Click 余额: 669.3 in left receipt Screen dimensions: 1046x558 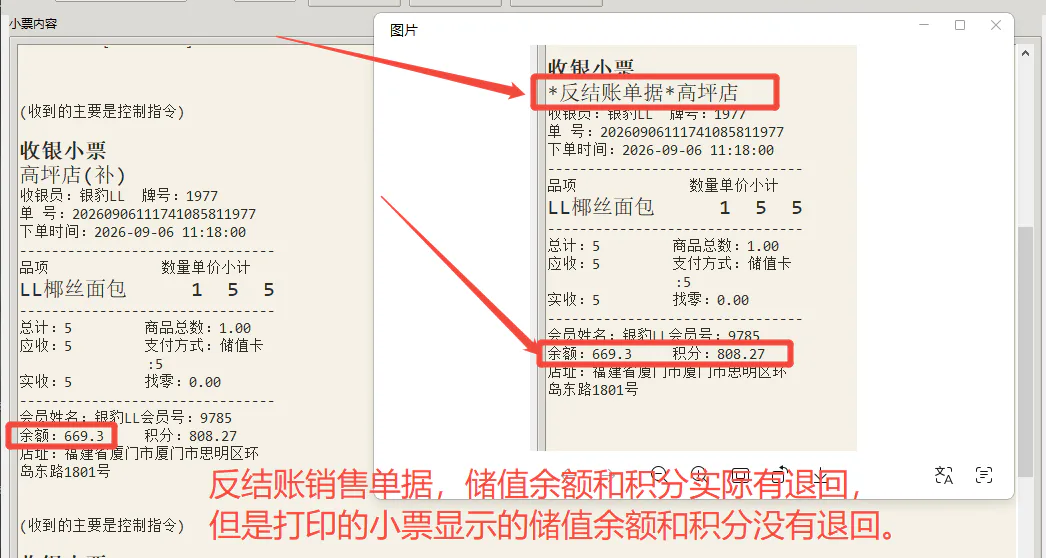coord(61,436)
